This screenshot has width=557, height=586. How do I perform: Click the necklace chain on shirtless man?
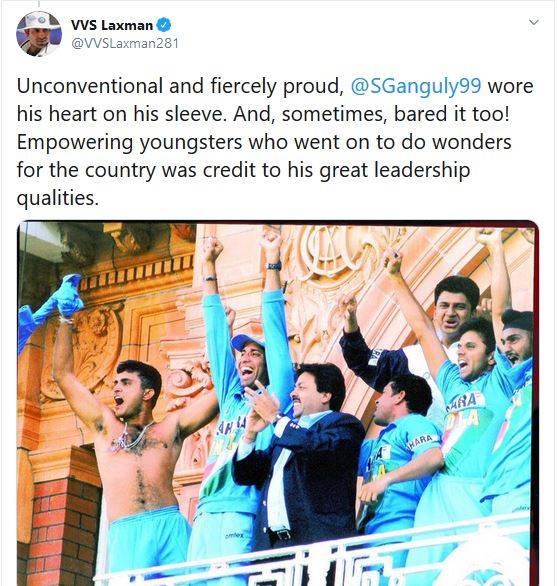click(133, 437)
